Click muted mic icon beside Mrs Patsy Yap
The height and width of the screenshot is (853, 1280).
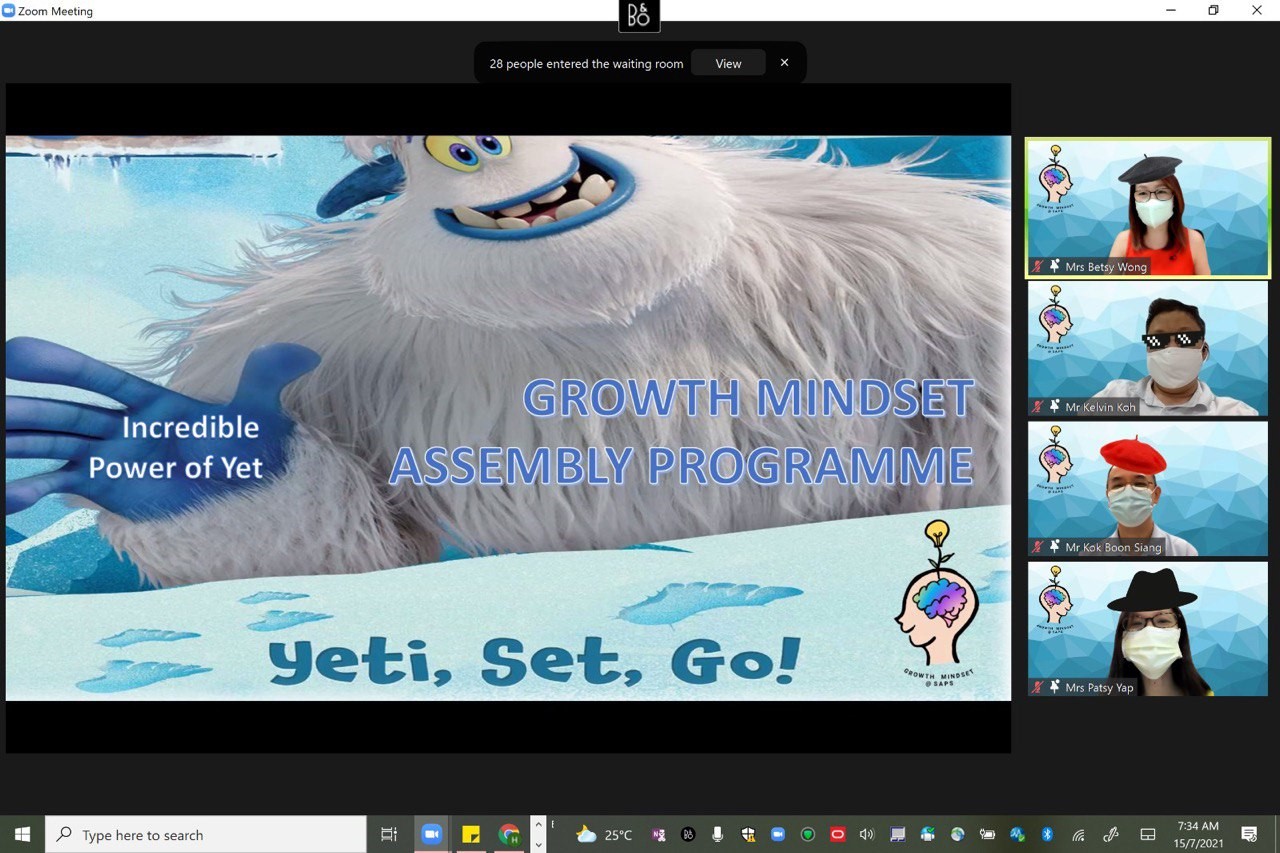[x=1039, y=687]
